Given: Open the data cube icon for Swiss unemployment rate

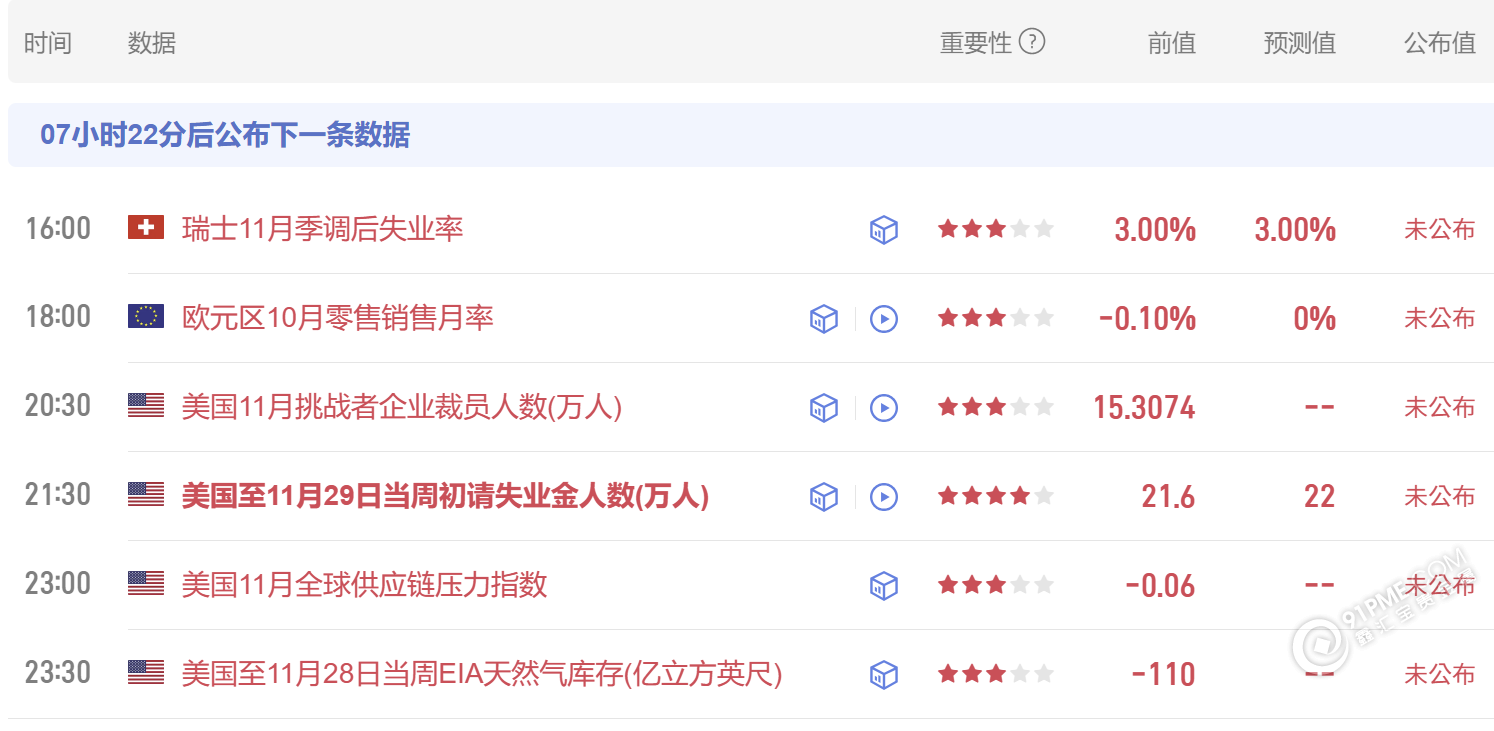Looking at the screenshot, I should [x=882, y=229].
